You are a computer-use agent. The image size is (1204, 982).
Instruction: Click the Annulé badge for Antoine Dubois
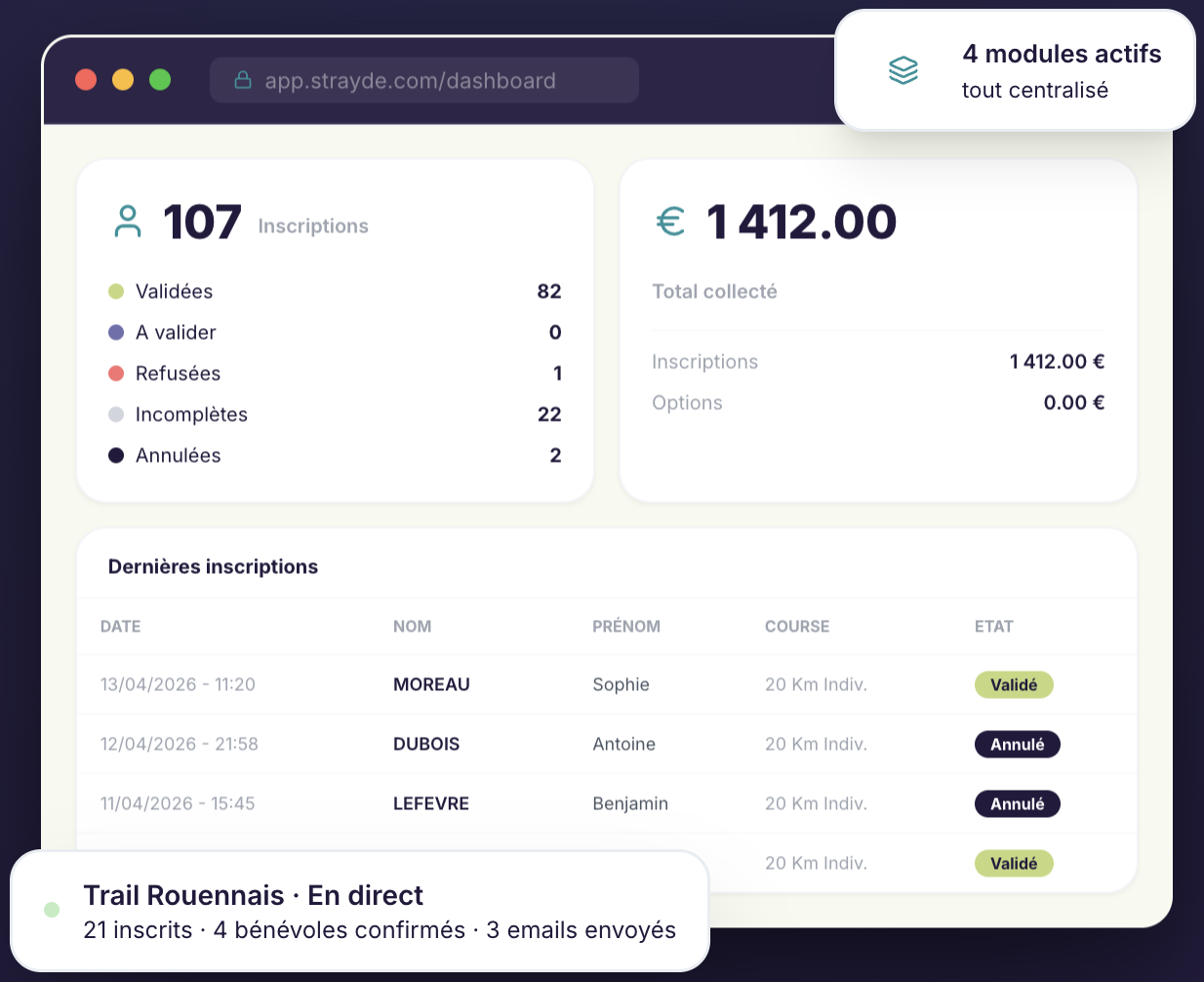1017,744
